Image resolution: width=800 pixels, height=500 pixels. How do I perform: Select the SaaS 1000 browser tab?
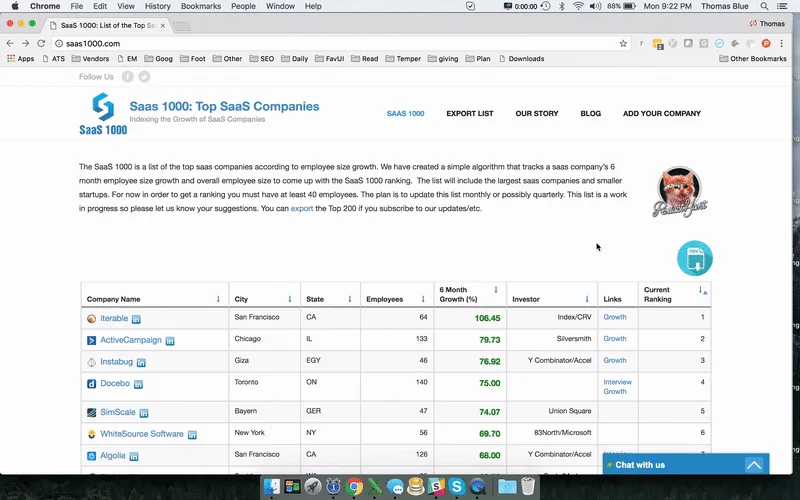tap(108, 25)
